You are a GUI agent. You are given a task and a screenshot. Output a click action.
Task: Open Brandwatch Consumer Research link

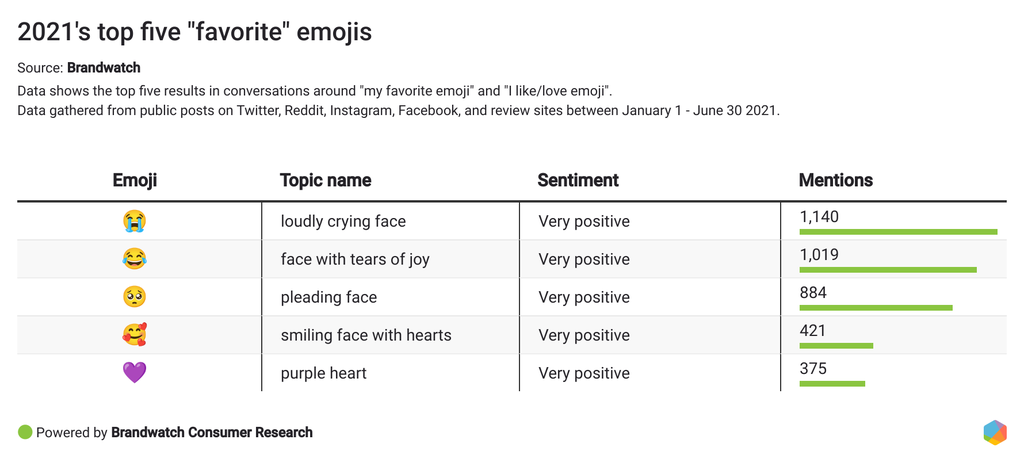tap(212, 433)
